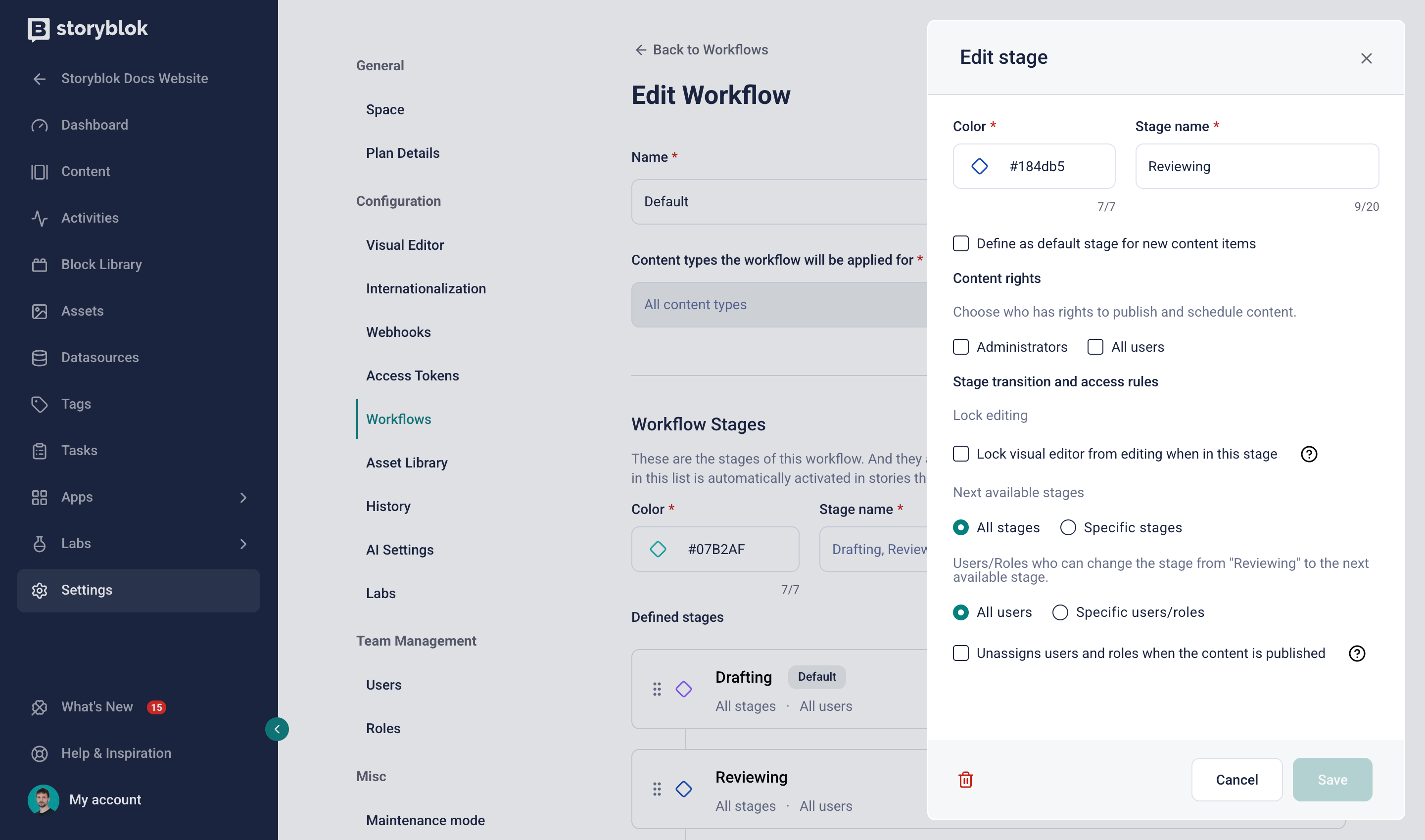Collapse sidebar with the round chevron button
Image resolution: width=1425 pixels, height=840 pixels.
click(x=277, y=729)
